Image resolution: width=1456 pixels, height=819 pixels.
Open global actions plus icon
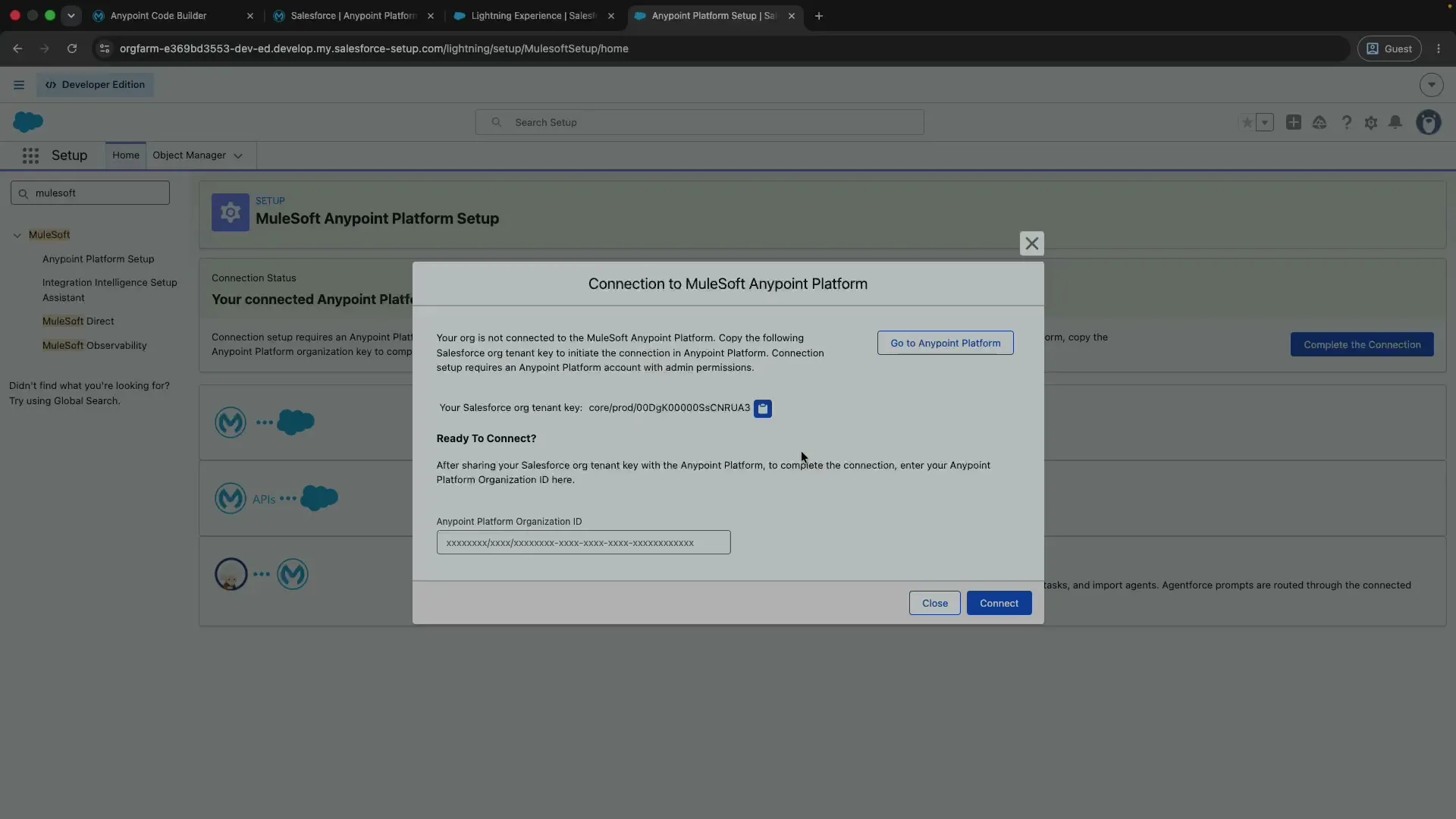pyautogui.click(x=1294, y=122)
